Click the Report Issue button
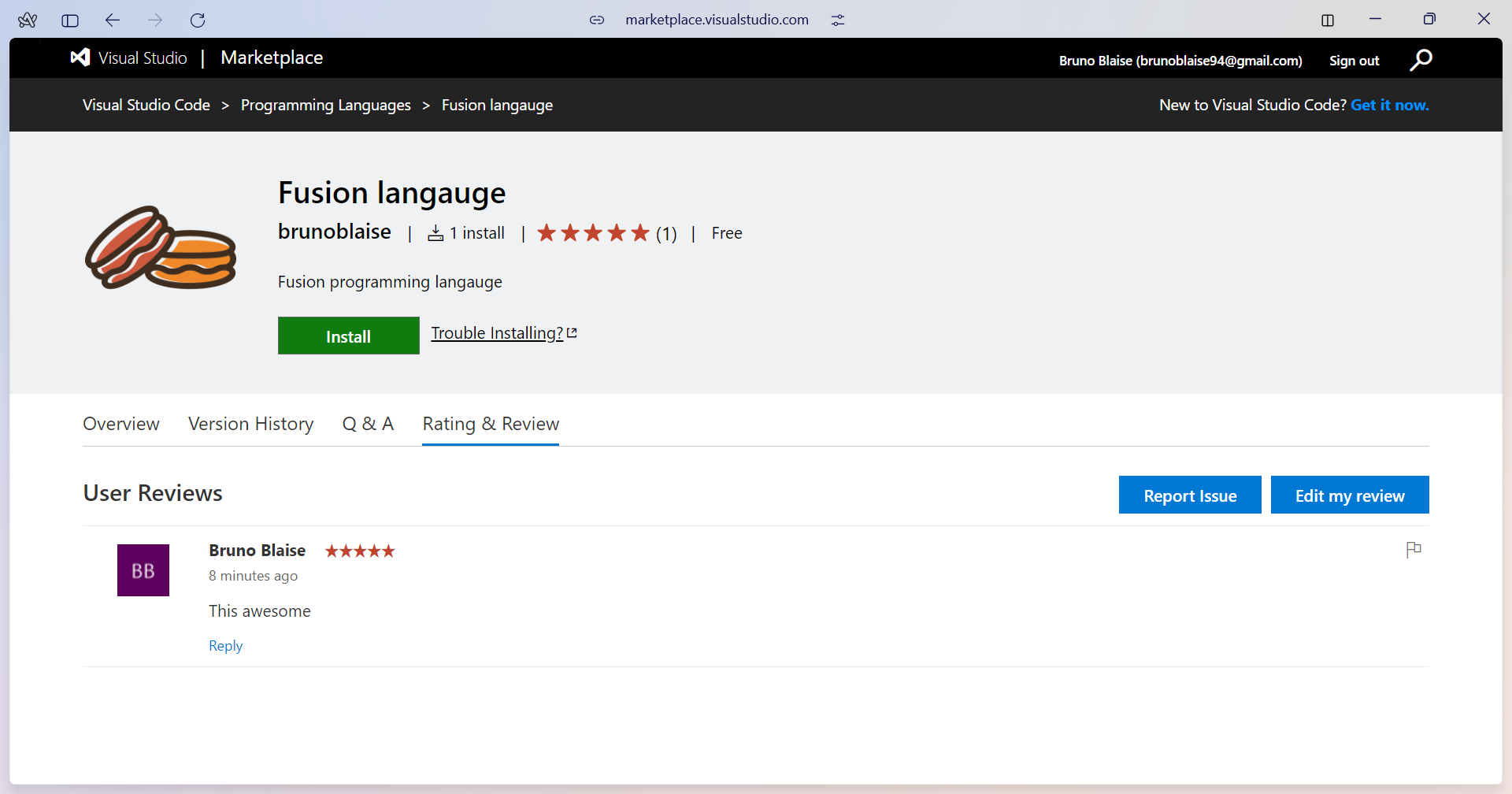This screenshot has width=1512, height=794. coord(1190,495)
